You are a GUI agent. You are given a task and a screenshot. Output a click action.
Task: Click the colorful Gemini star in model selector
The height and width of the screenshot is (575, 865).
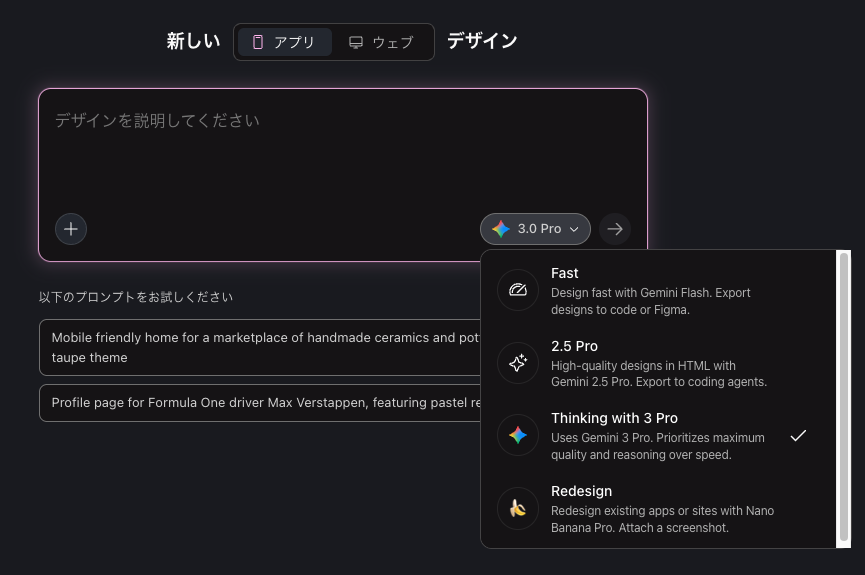tap(501, 229)
